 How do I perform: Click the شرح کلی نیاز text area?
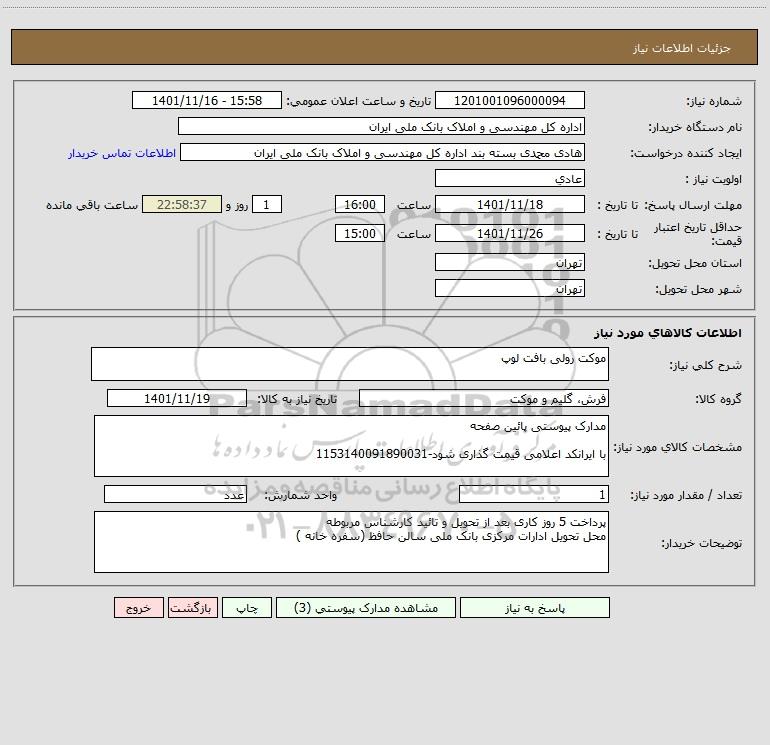coord(350,364)
